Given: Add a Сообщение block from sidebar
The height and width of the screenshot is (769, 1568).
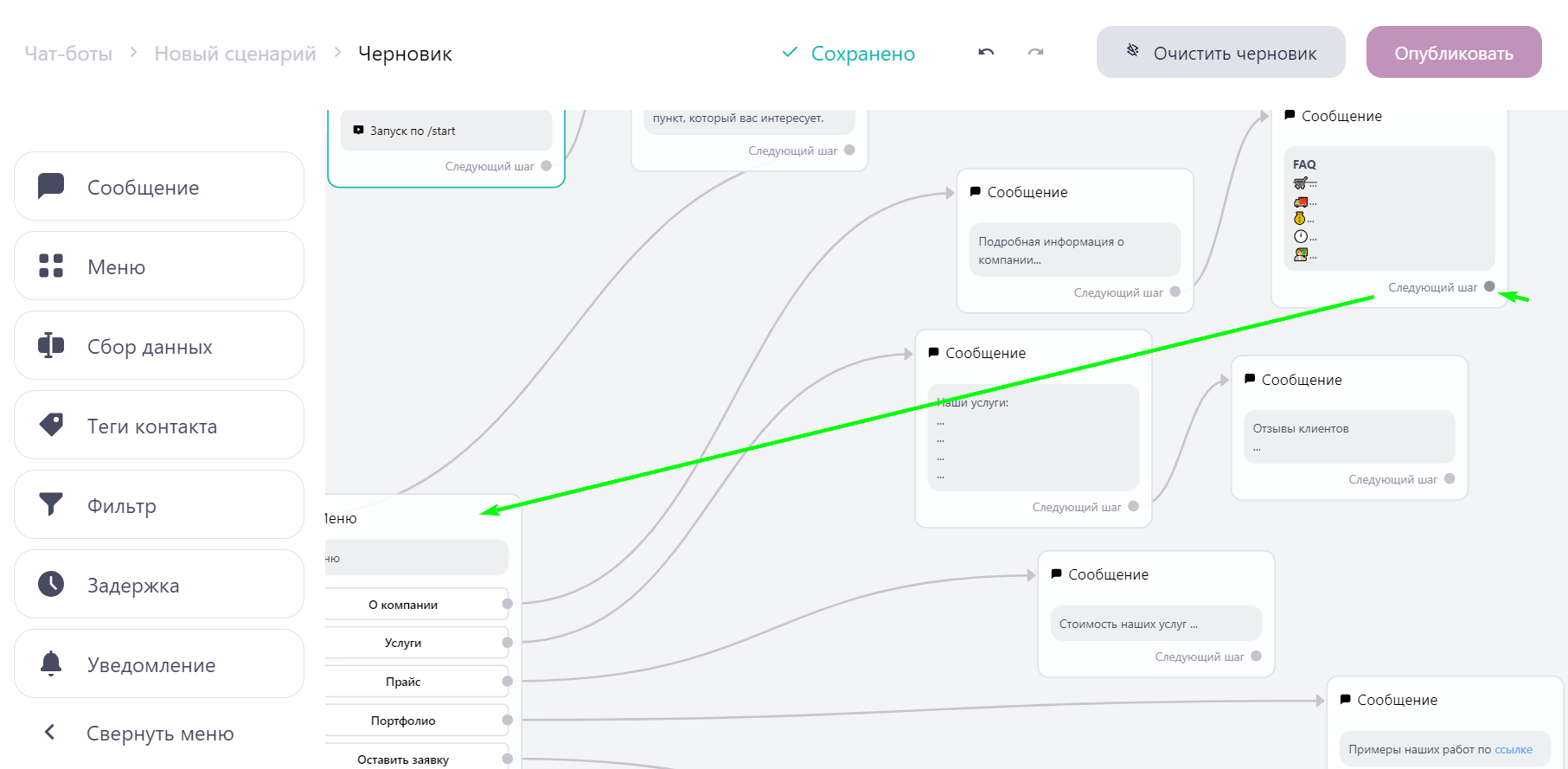Looking at the screenshot, I should (x=159, y=186).
